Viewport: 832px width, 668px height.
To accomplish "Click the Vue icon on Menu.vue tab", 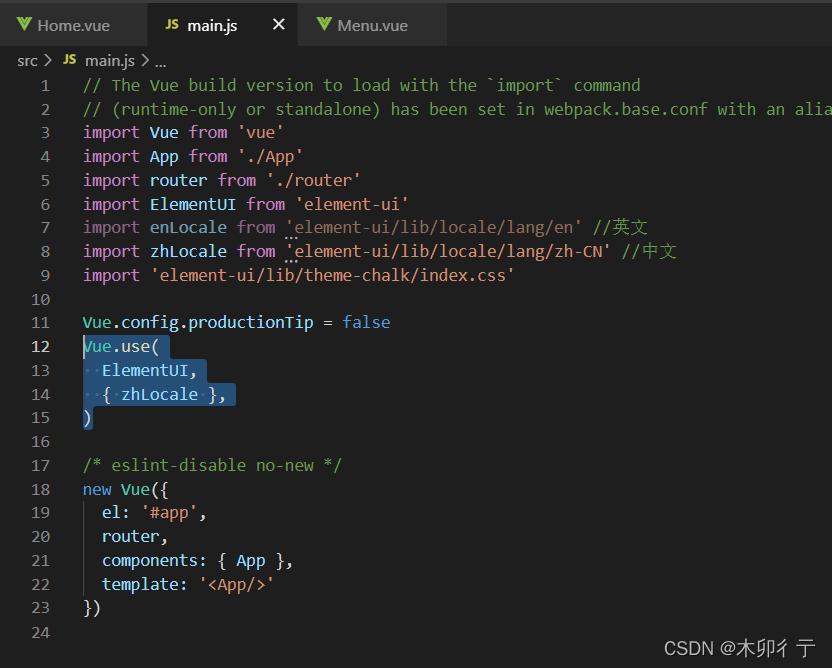I will coord(324,24).
